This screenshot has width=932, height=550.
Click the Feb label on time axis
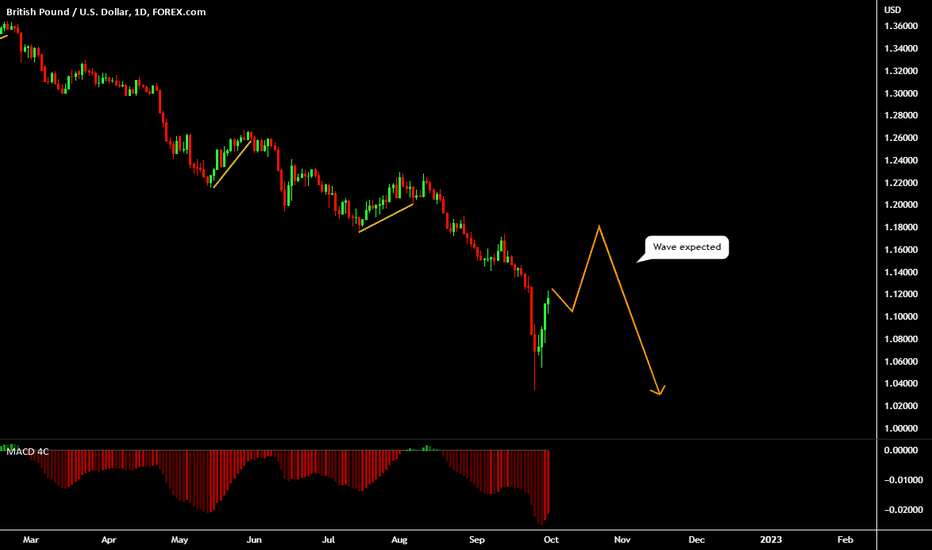pos(845,540)
